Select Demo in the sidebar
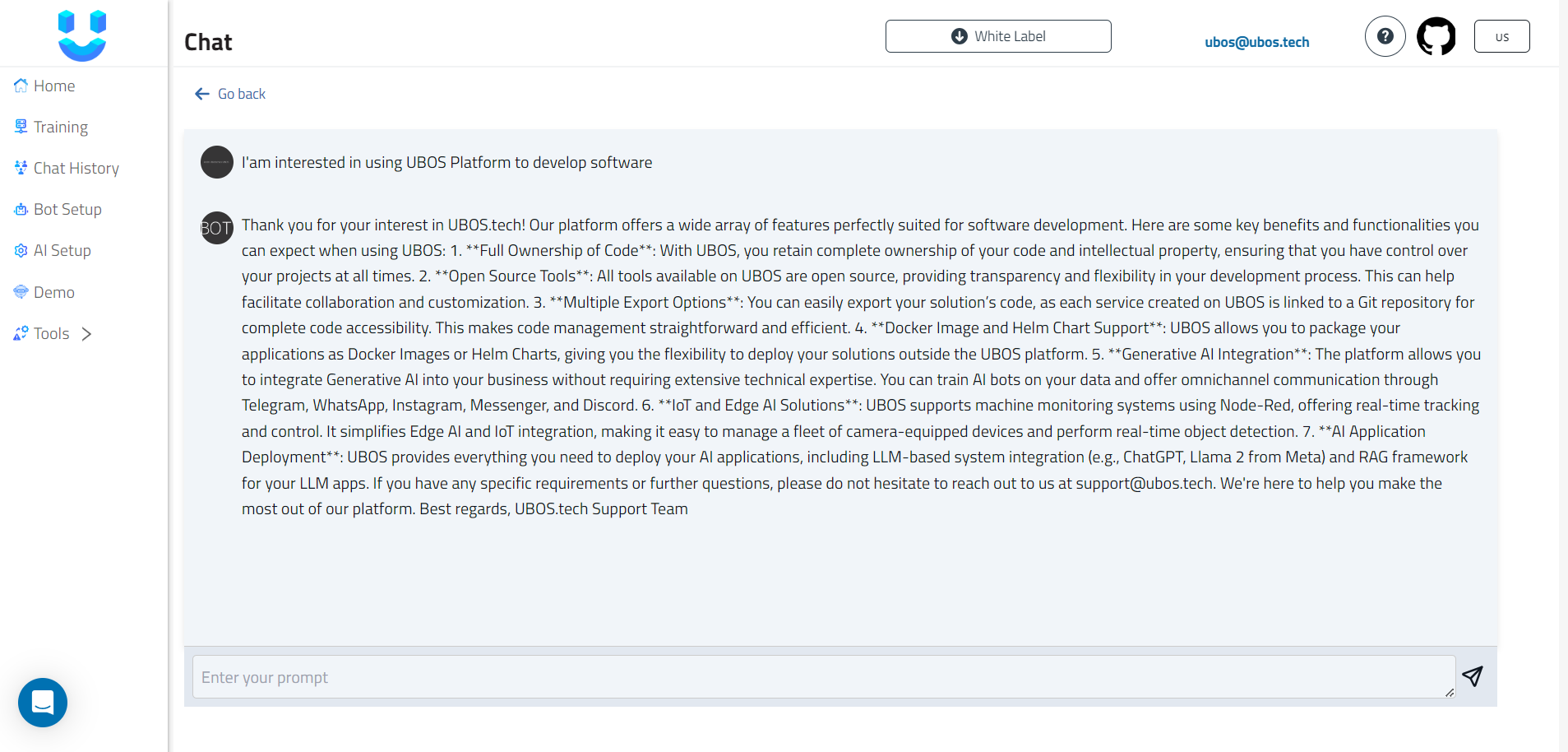This screenshot has width=1568, height=752. coord(44,292)
